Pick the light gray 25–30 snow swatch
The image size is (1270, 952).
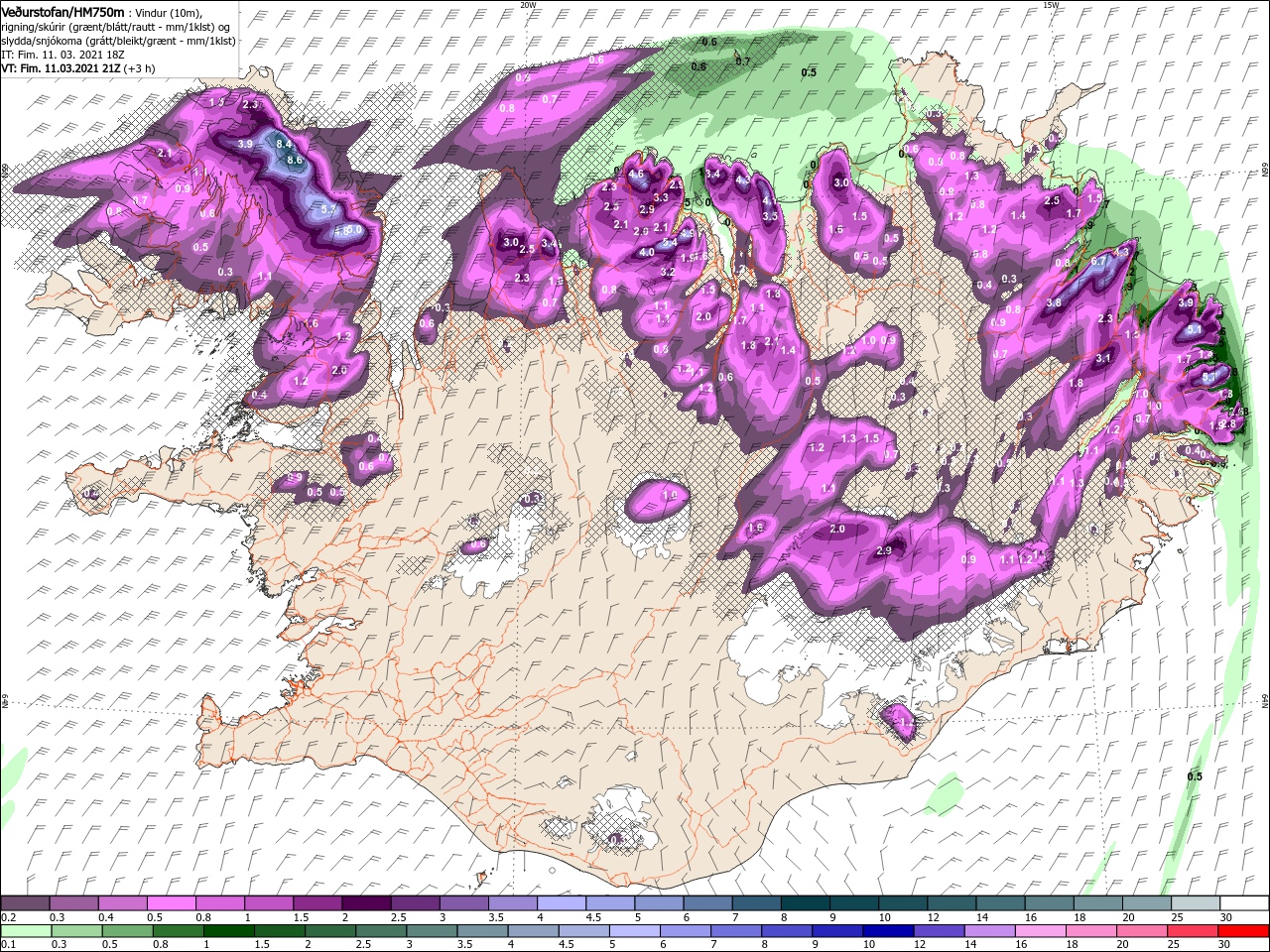(1196, 903)
